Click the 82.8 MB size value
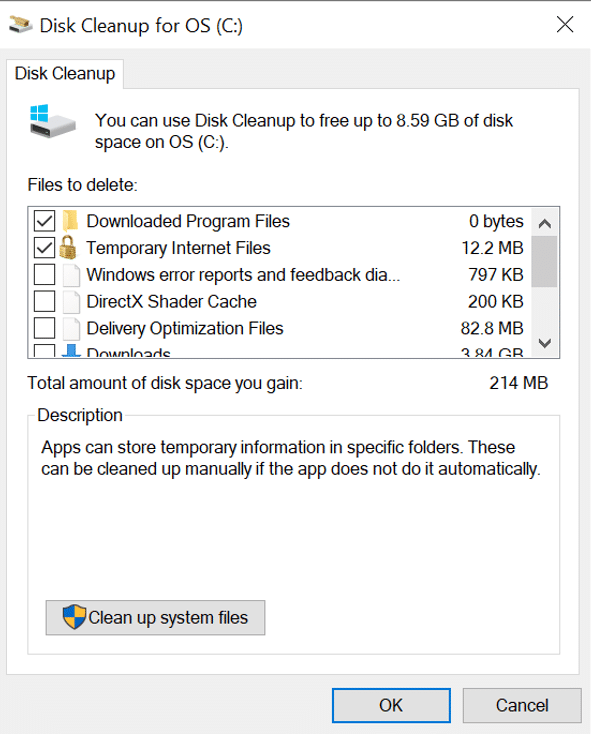 coord(492,328)
